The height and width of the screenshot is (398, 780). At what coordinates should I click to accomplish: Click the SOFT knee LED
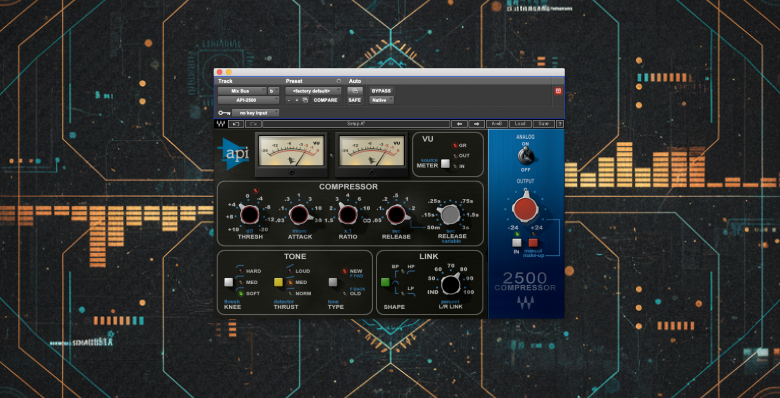[241, 294]
